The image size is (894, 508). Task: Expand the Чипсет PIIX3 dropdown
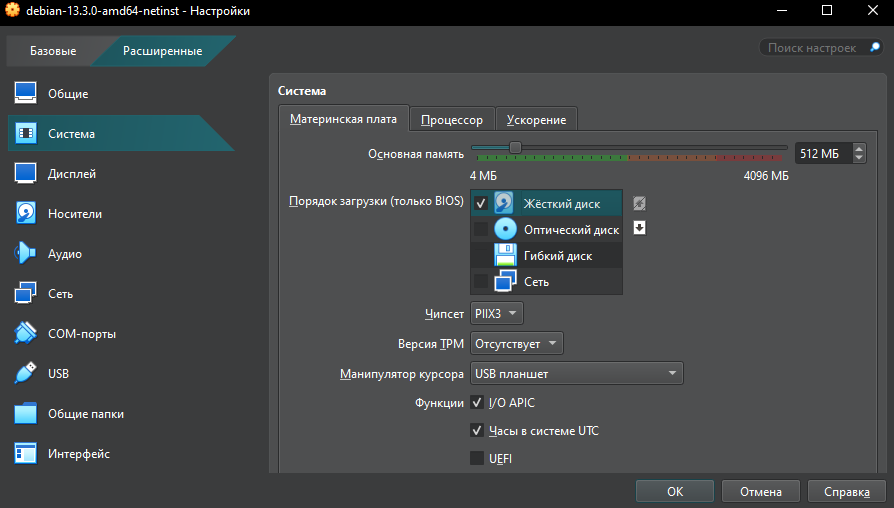[498, 314]
